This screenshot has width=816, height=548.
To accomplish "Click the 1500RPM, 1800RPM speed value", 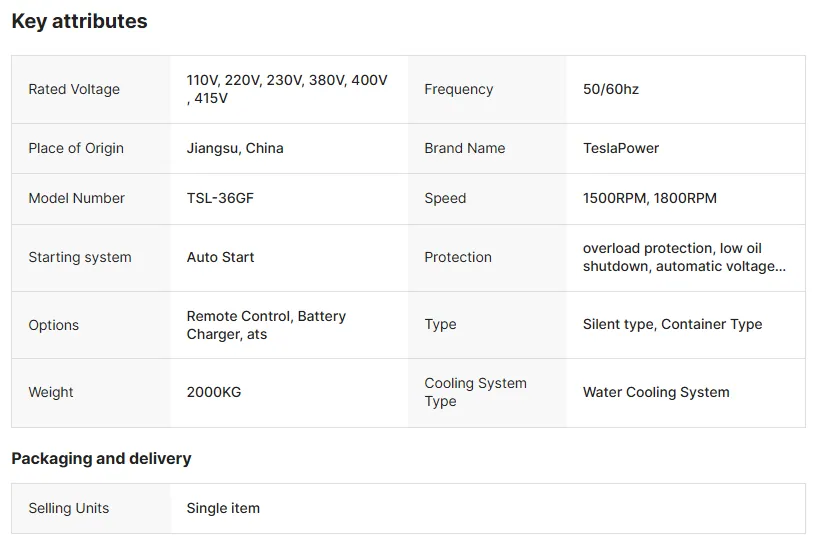I will 649,198.
